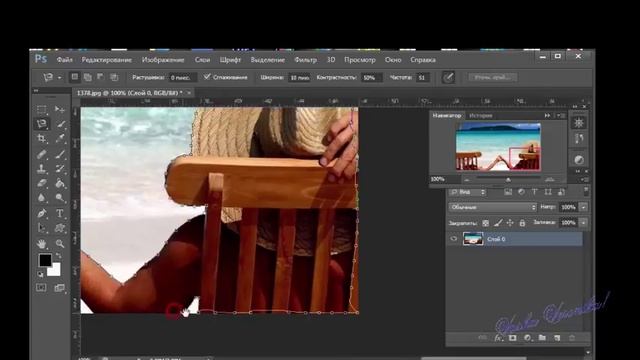Select the Eraser tool
The width and height of the screenshot is (640, 360).
pyautogui.click(x=41, y=183)
